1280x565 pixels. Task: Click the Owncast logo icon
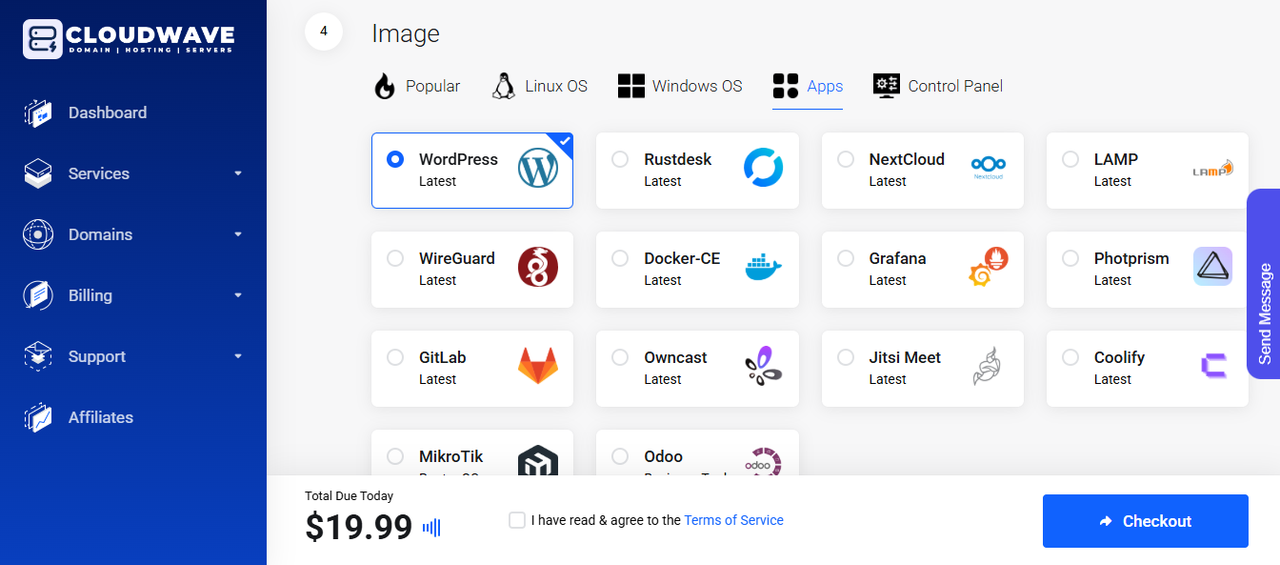click(x=763, y=366)
